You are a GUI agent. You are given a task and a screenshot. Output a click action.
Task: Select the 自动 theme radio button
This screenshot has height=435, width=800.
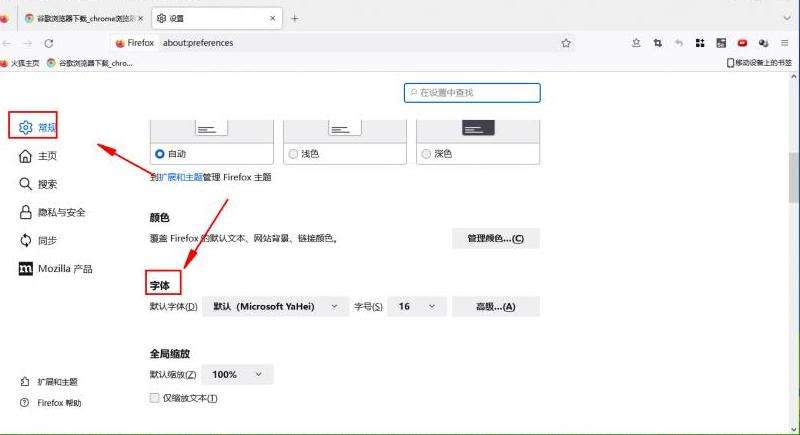(x=160, y=153)
